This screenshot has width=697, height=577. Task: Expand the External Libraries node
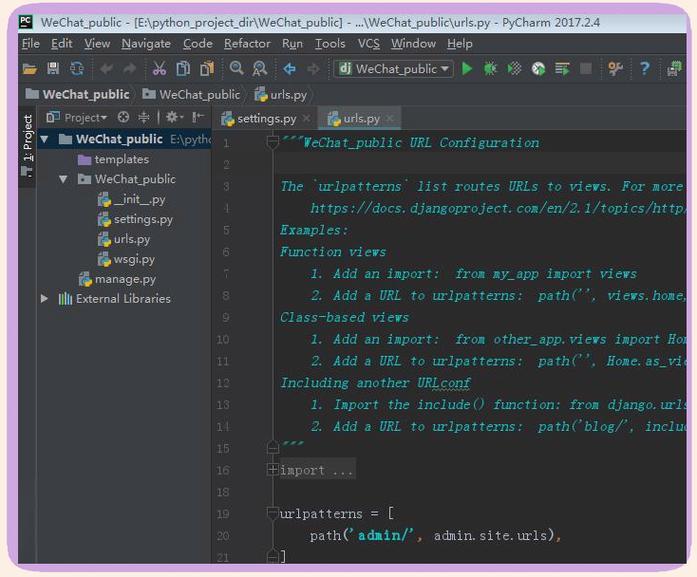pos(44,299)
